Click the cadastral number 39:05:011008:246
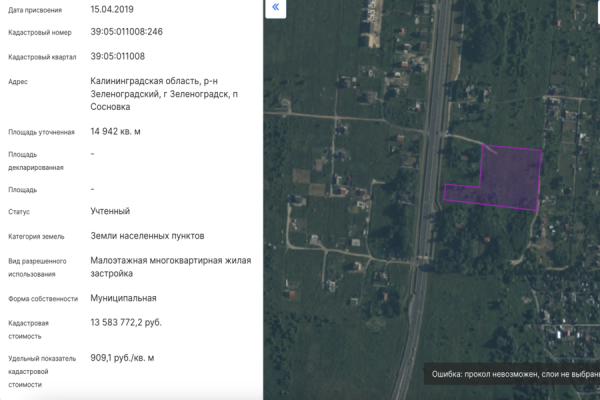600x400 pixels. pyautogui.click(x=126, y=32)
